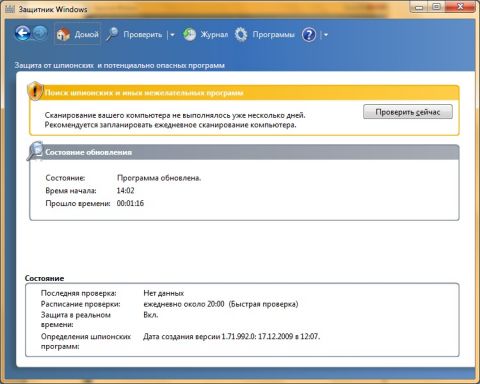Click the Журнал clock icon
This screenshot has width=480, height=384.
tap(189, 34)
